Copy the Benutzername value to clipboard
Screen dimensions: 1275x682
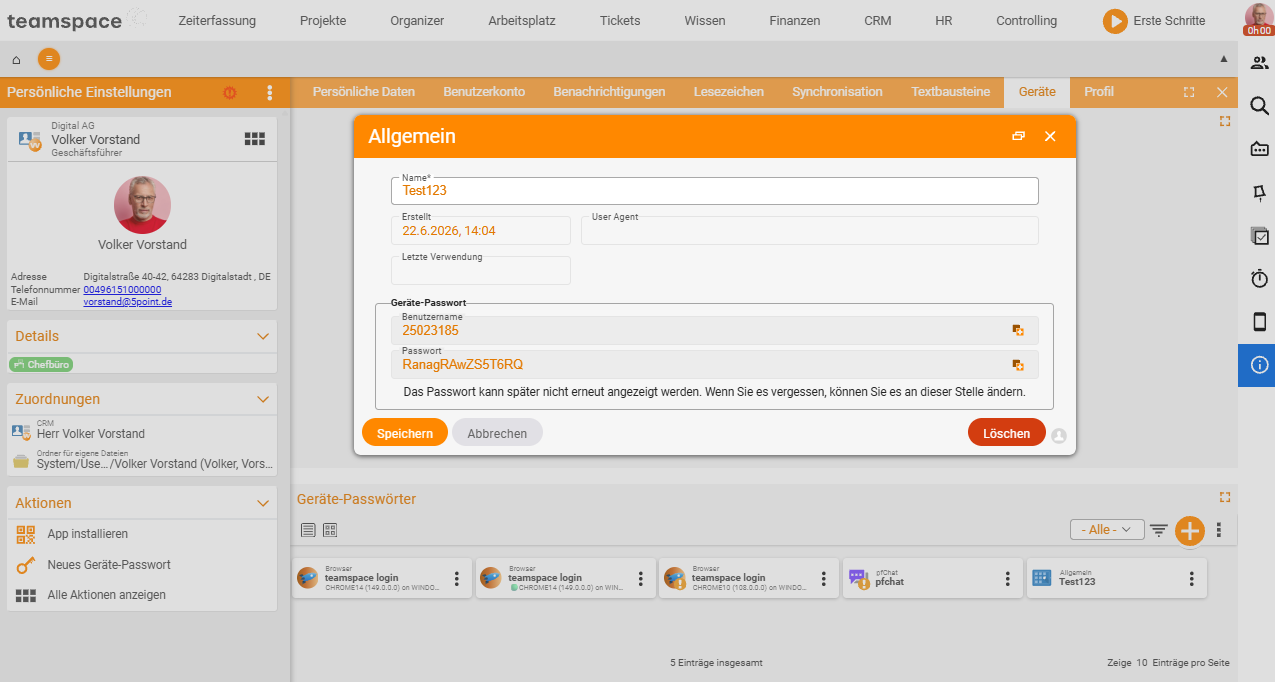(1018, 330)
